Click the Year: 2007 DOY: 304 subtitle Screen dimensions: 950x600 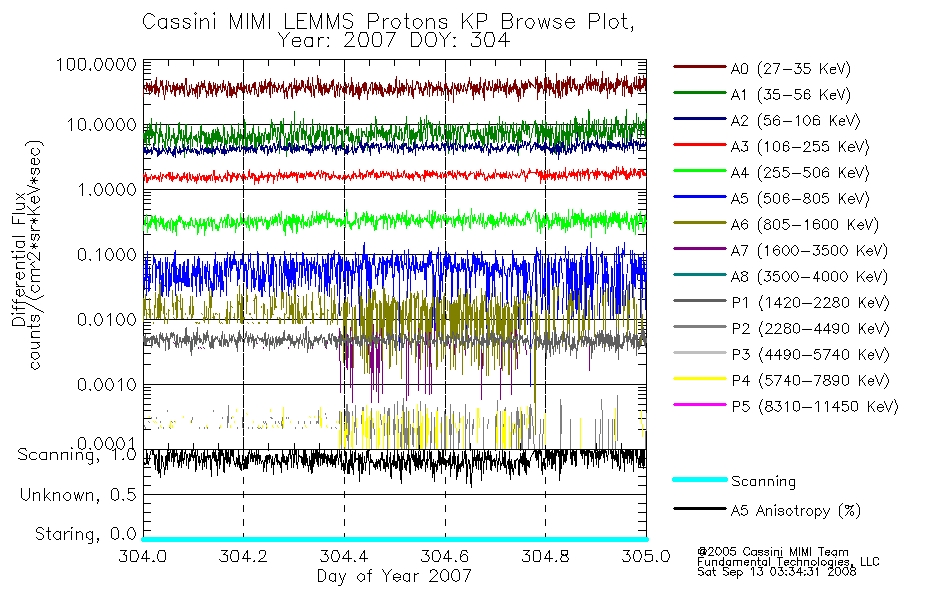pyautogui.click(x=394, y=41)
